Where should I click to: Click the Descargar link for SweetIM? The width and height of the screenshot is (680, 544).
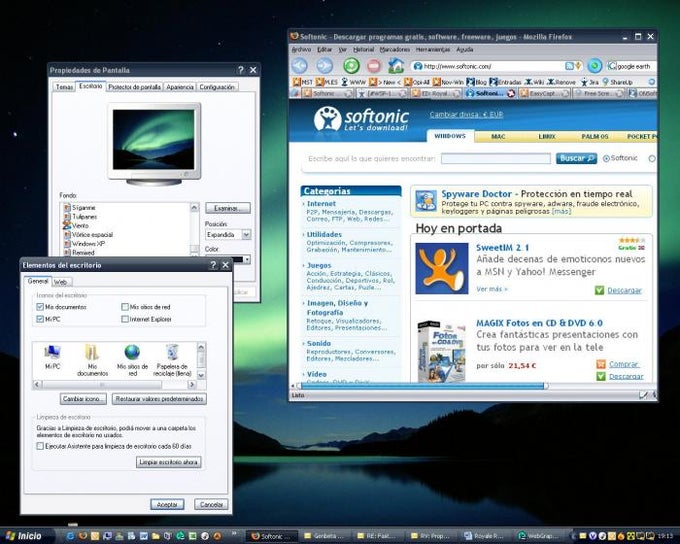point(624,290)
